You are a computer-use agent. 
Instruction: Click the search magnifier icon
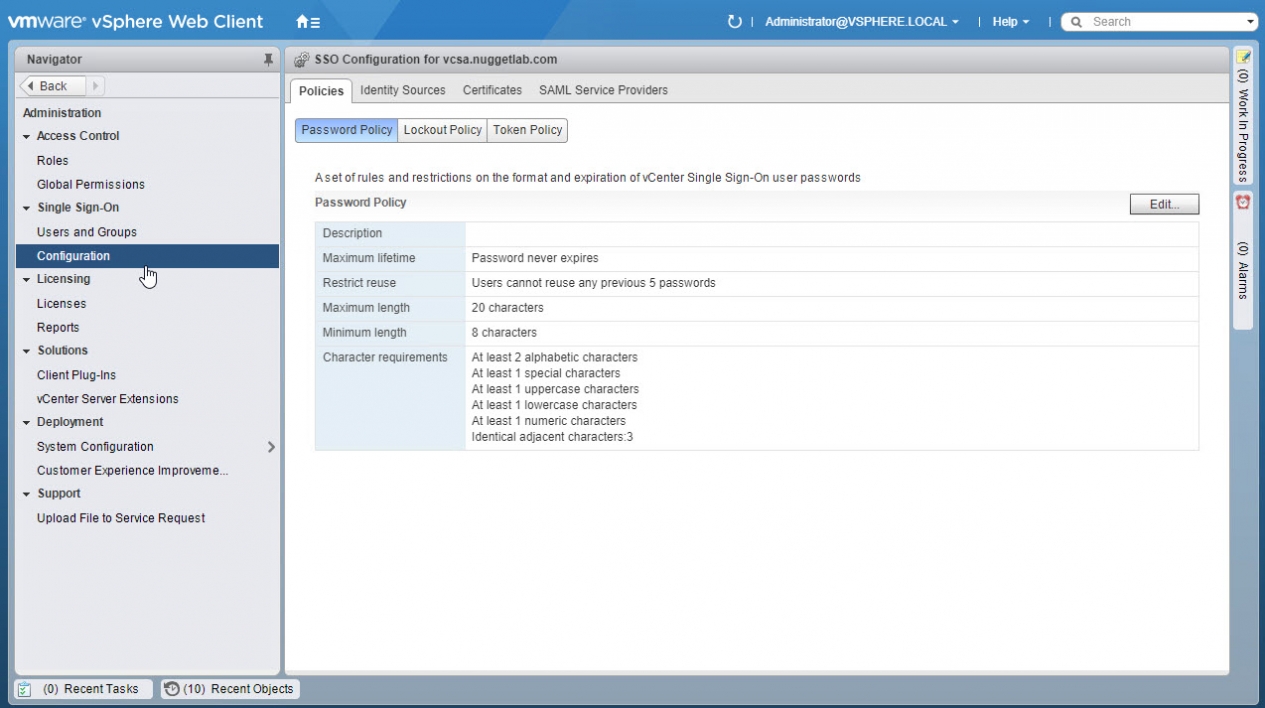(1076, 22)
